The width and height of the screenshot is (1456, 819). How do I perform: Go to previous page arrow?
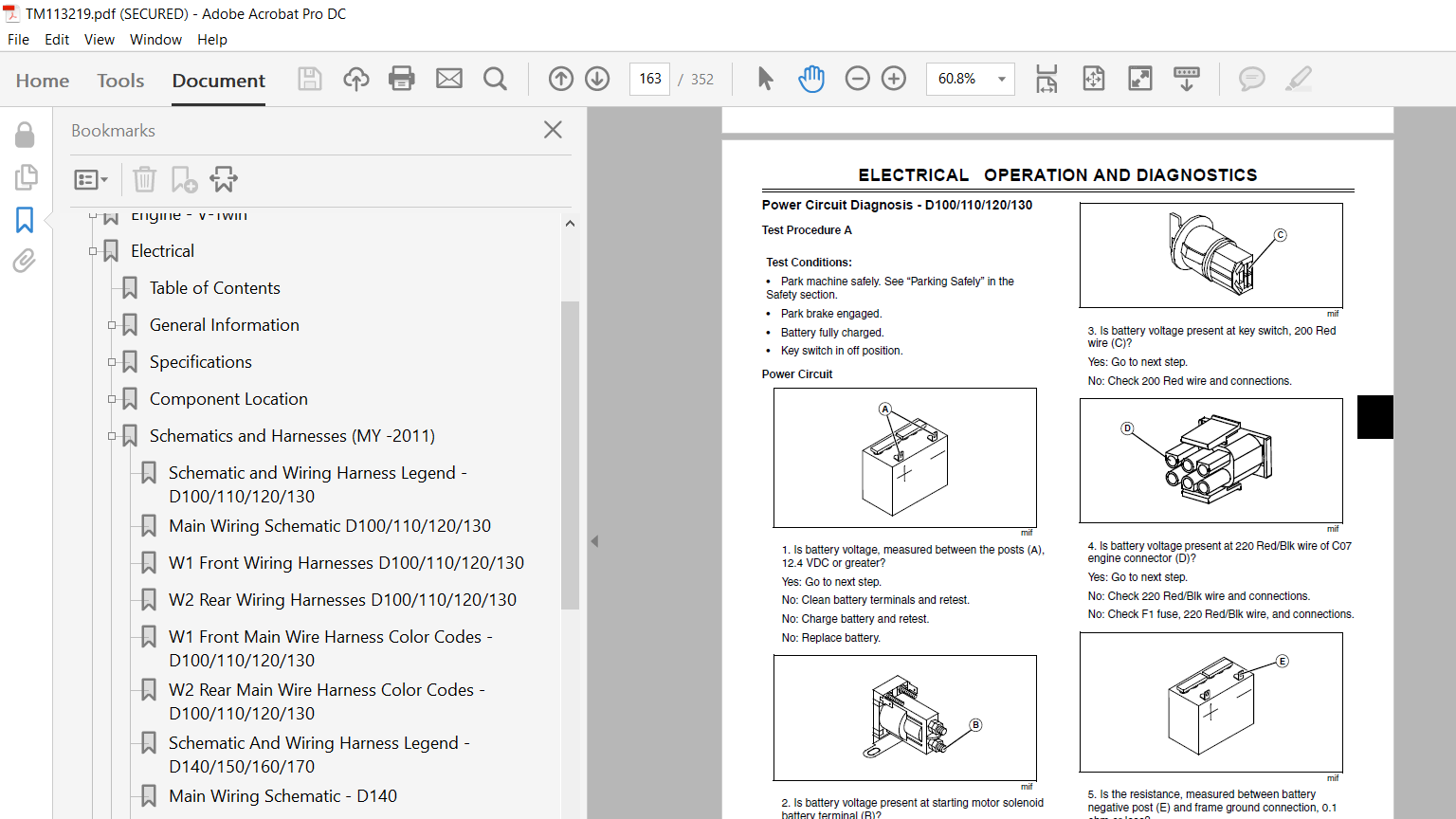[x=561, y=79]
